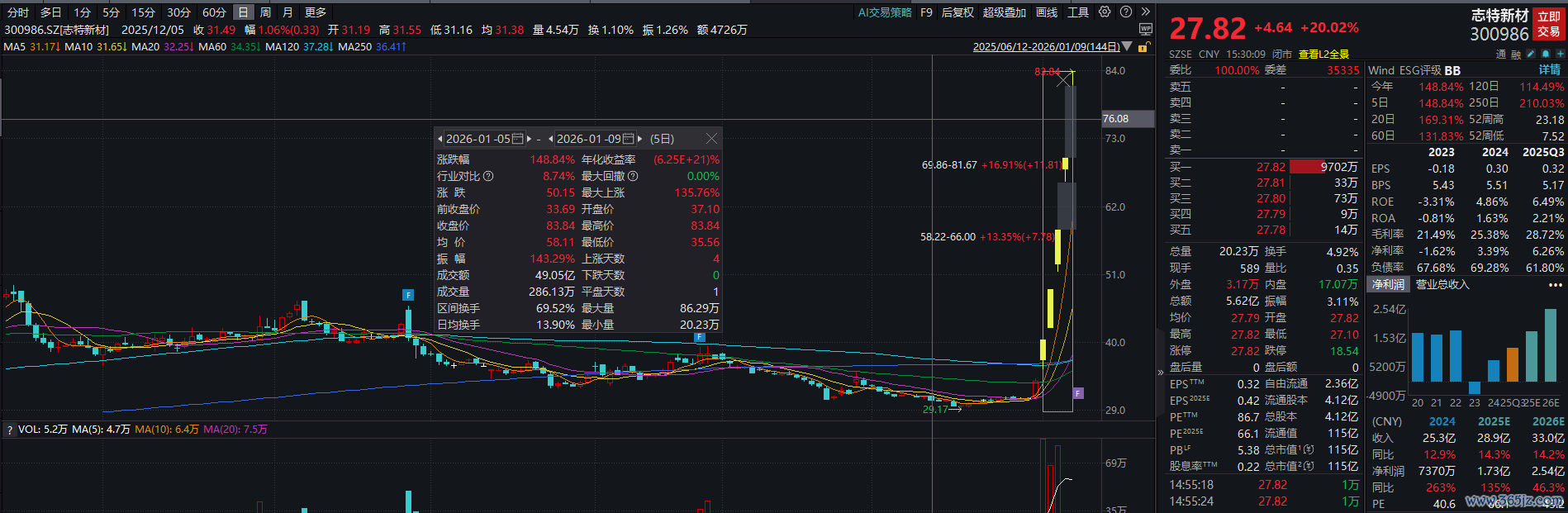Click the pencil edit icon under stock name
1568x513 pixels.
click(x=1531, y=54)
